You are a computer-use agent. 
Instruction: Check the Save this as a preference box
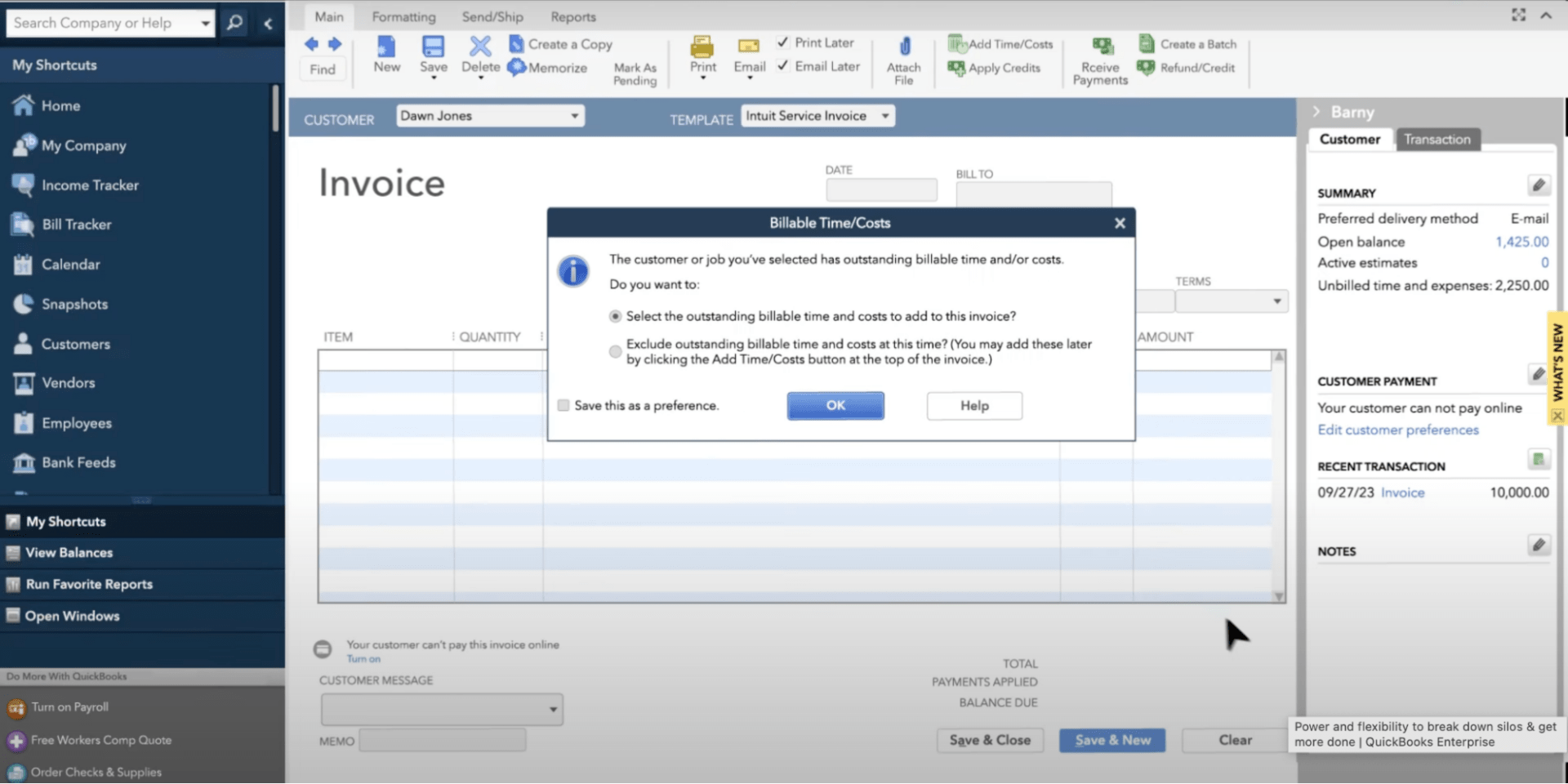(x=563, y=405)
